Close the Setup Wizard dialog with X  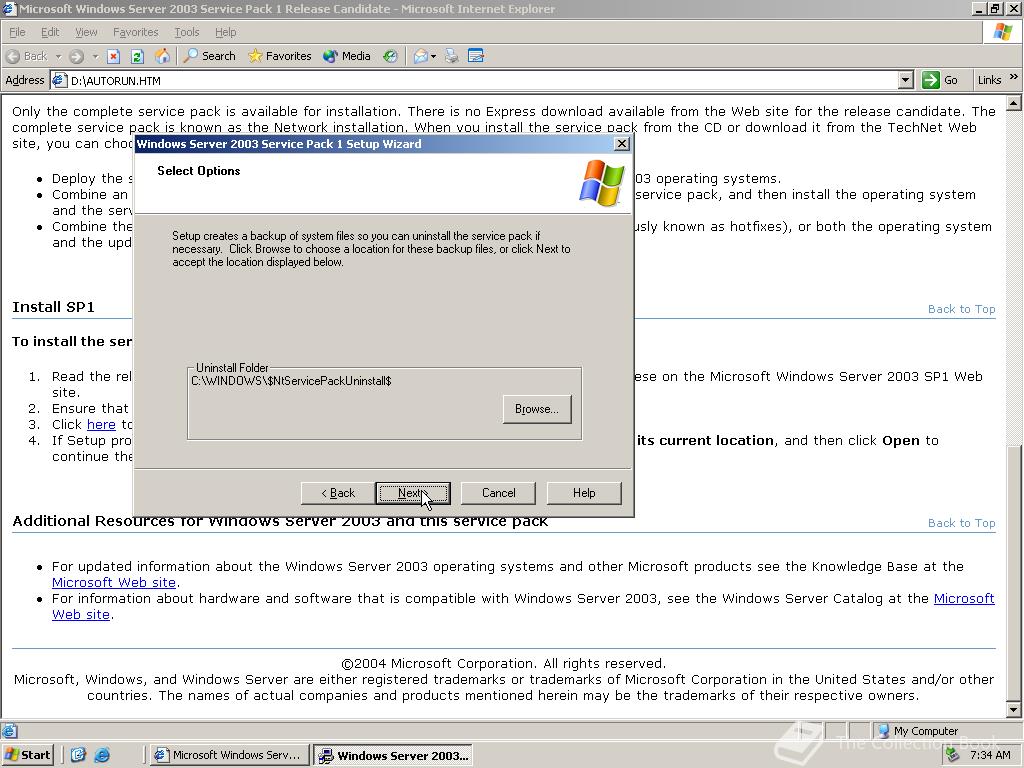click(x=622, y=144)
